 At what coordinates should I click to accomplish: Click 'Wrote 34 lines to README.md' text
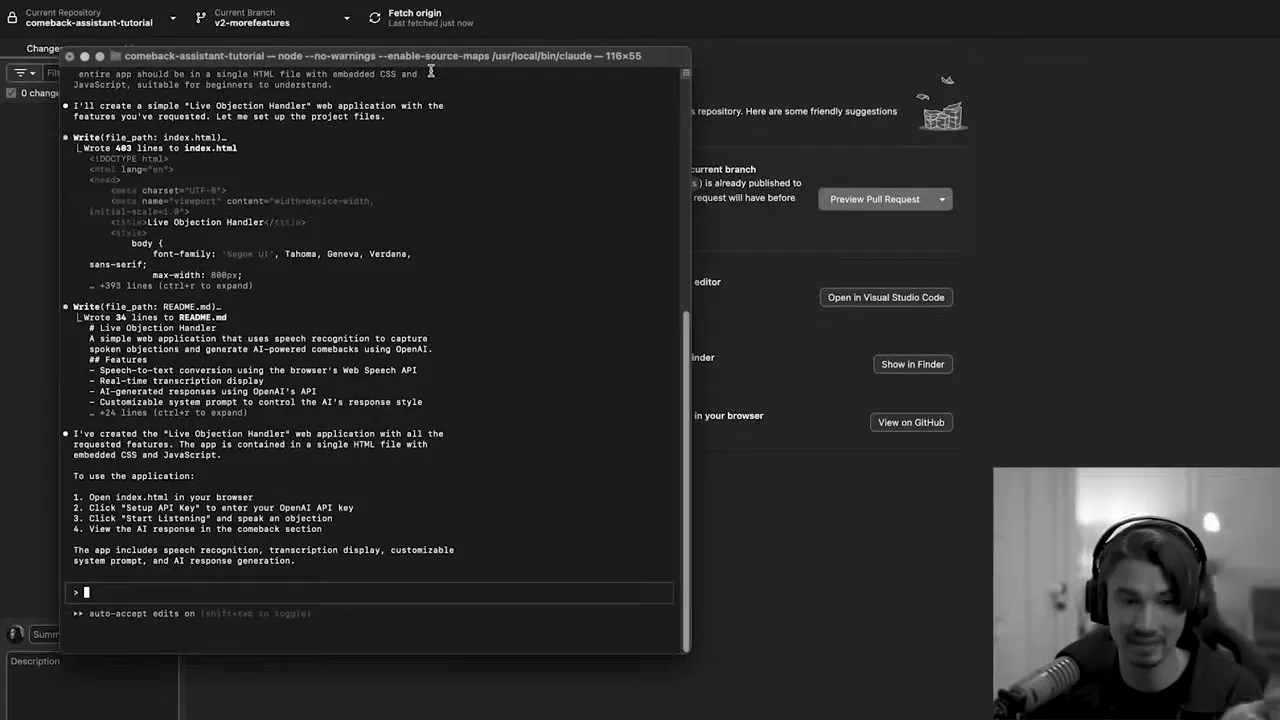point(155,317)
